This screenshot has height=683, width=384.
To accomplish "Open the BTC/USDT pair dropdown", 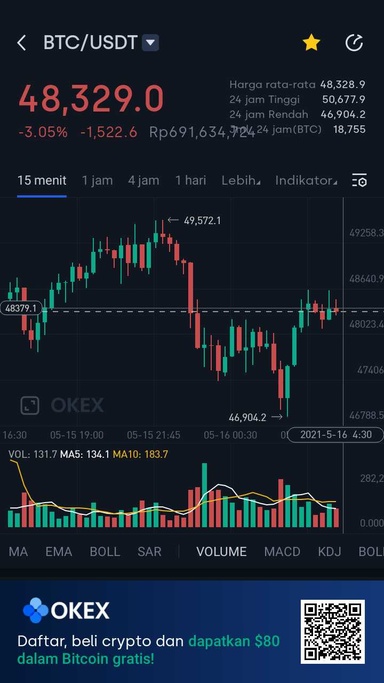I will (x=150, y=43).
